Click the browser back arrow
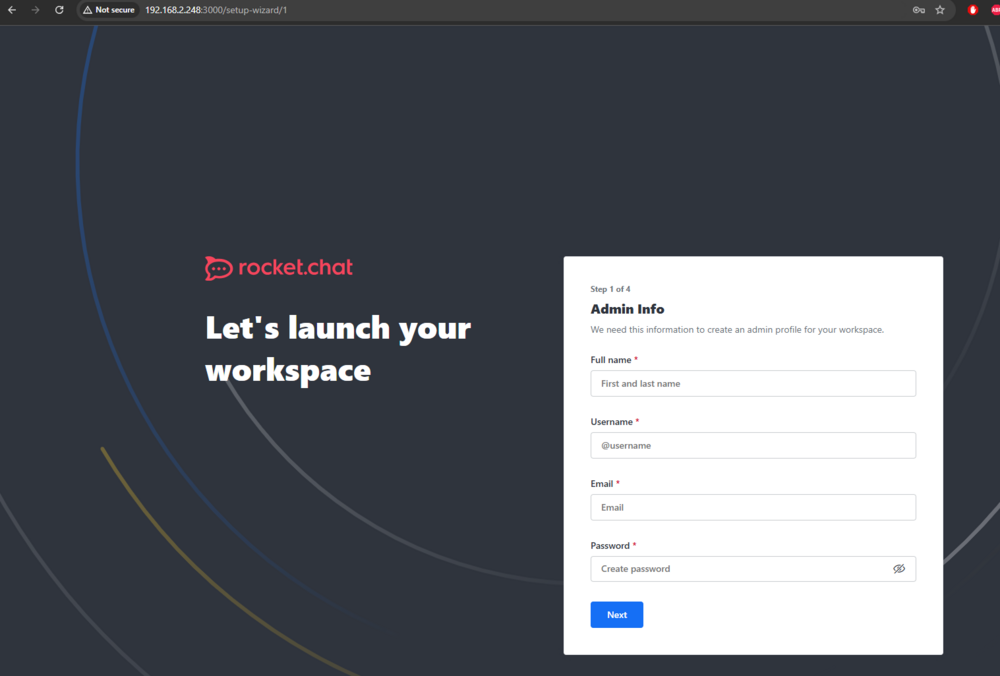This screenshot has height=676, width=1000. [11, 10]
